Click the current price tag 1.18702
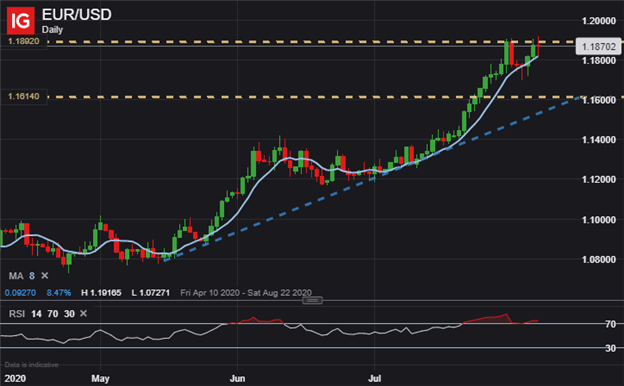The height and width of the screenshot is (386, 624). pyautogui.click(x=598, y=47)
